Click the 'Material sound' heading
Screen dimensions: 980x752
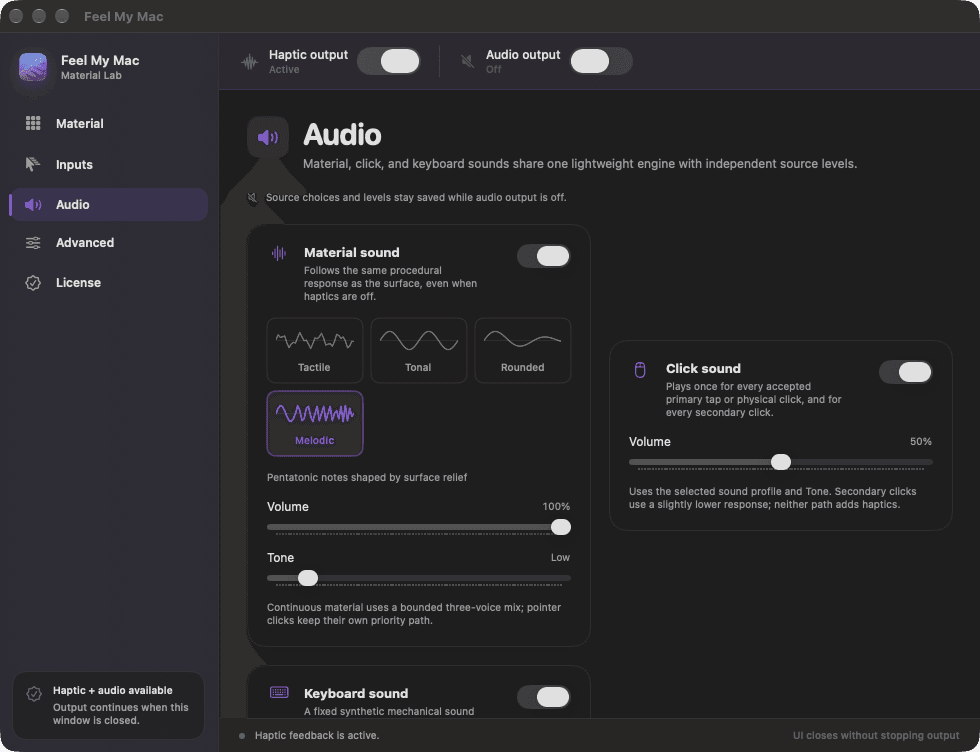tap(351, 253)
